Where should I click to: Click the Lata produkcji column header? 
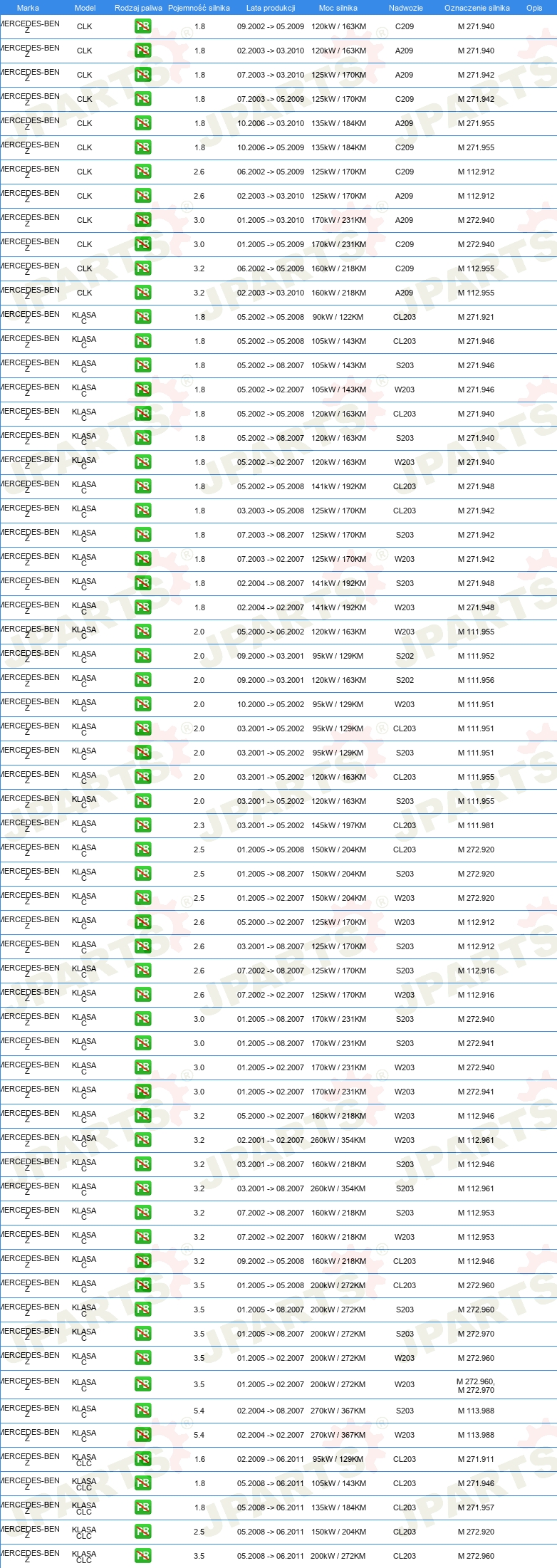pyautogui.click(x=271, y=8)
